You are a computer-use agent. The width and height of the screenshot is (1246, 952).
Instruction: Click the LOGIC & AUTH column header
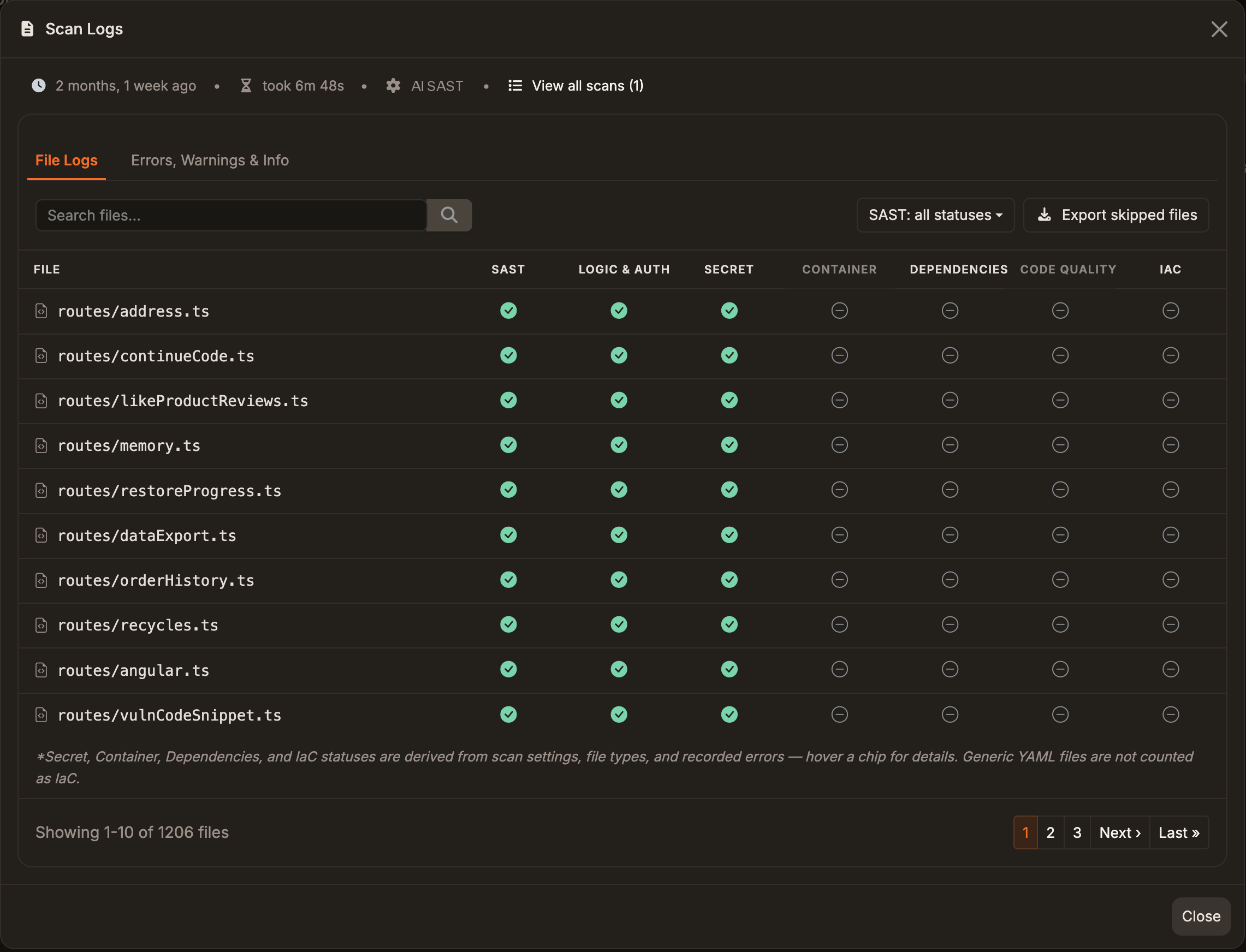click(x=624, y=269)
